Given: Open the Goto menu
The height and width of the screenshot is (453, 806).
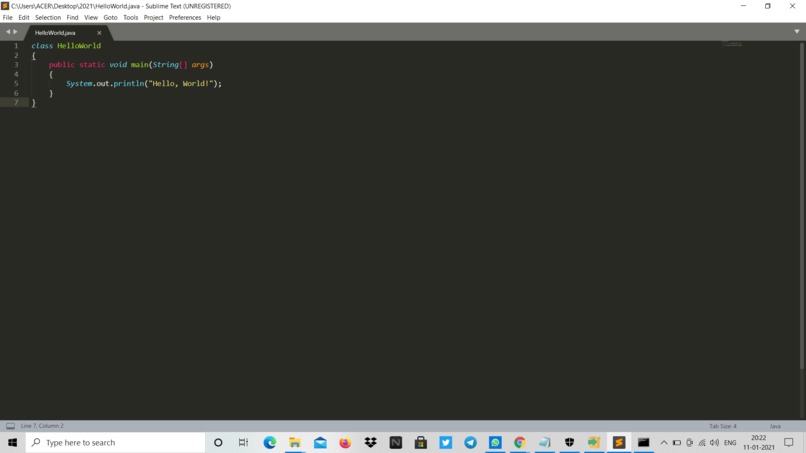Looking at the screenshot, I should pos(111,17).
